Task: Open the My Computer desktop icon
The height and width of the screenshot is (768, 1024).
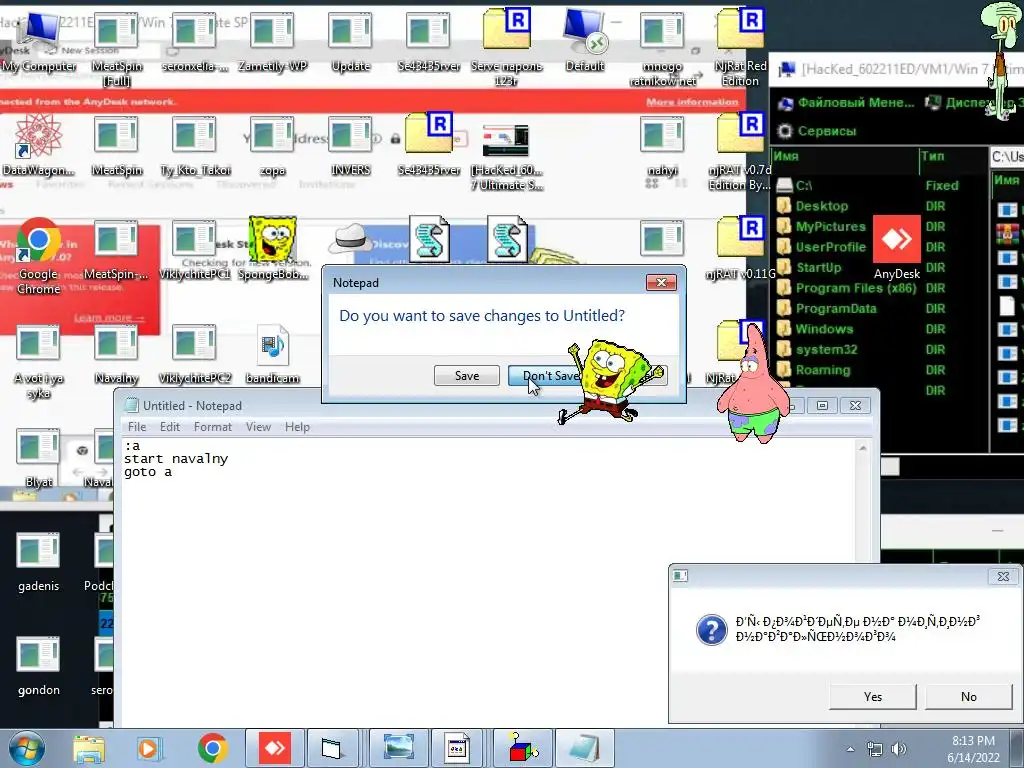Action: 39,40
